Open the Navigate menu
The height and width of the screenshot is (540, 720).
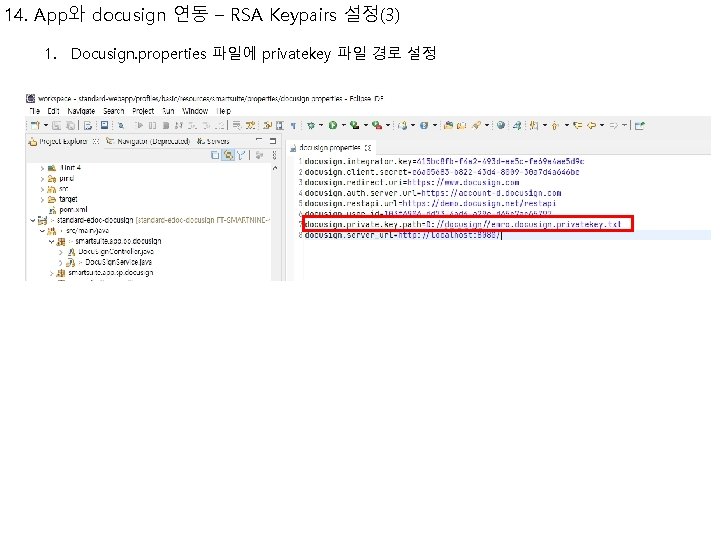click(x=81, y=111)
